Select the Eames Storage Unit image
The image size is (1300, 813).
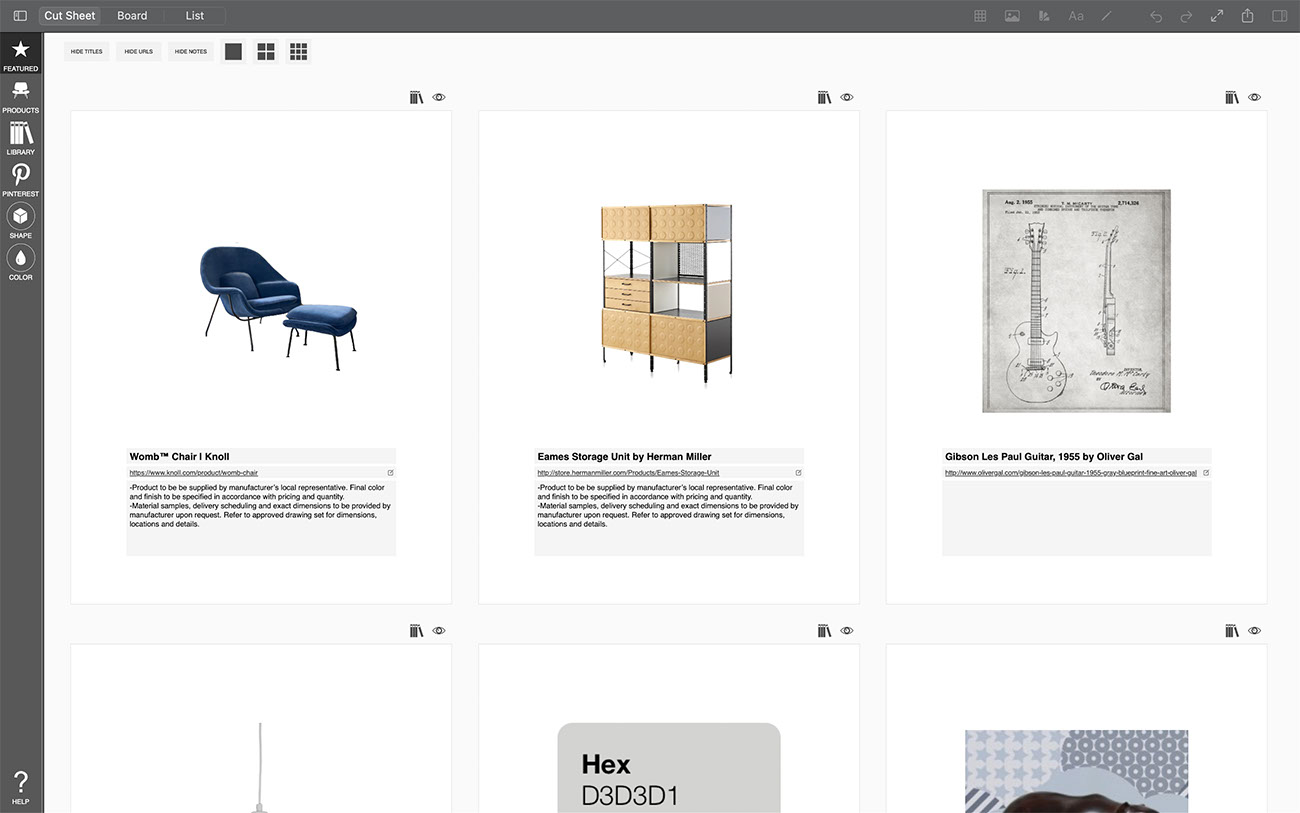pyautogui.click(x=667, y=291)
